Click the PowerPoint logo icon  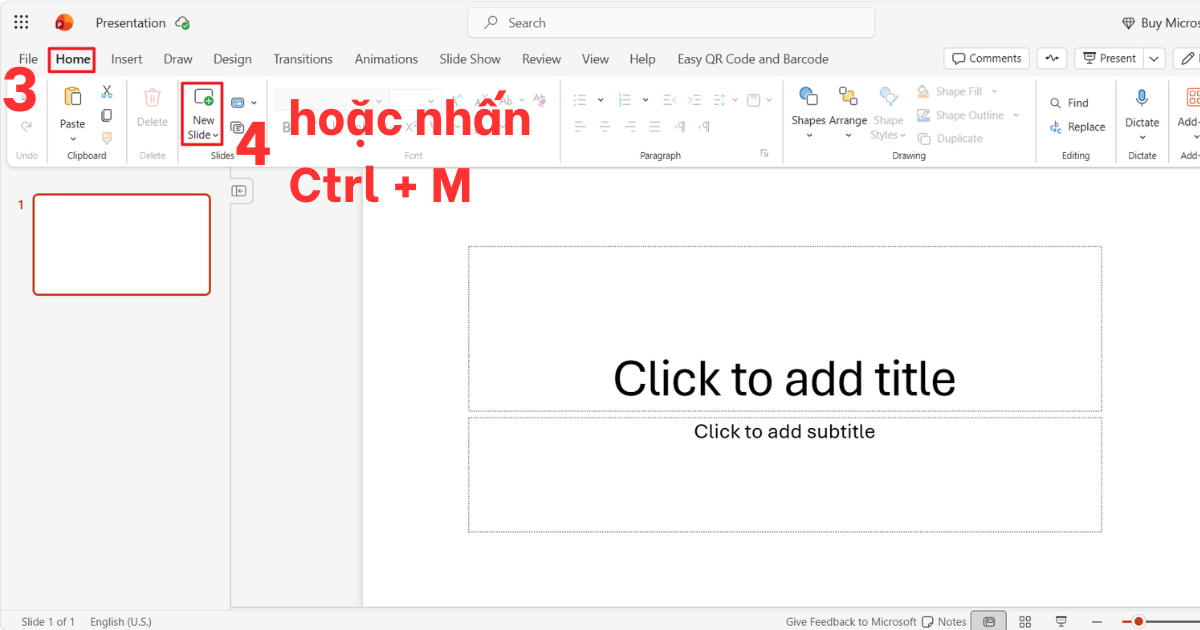[x=65, y=22]
